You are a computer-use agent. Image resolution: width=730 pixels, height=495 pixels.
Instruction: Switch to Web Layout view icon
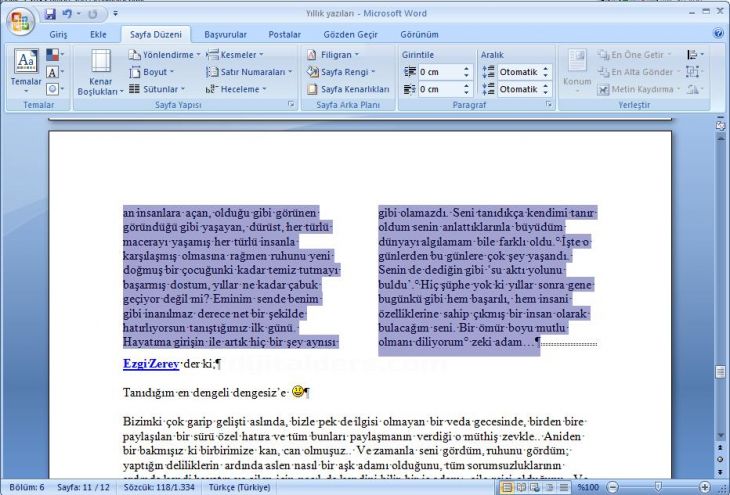coord(535,488)
